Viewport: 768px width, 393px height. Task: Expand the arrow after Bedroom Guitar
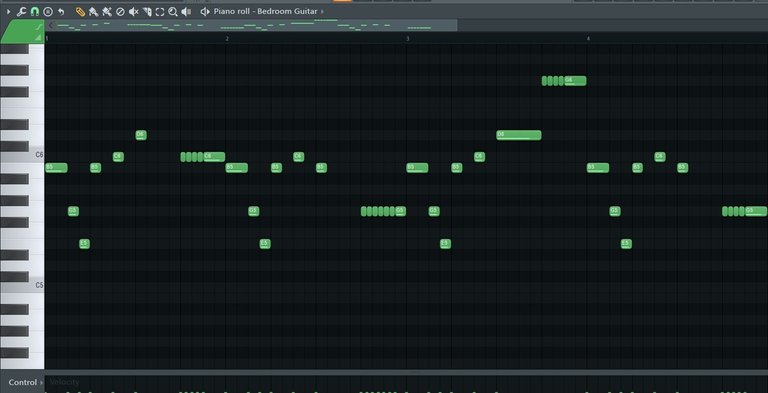pos(322,11)
